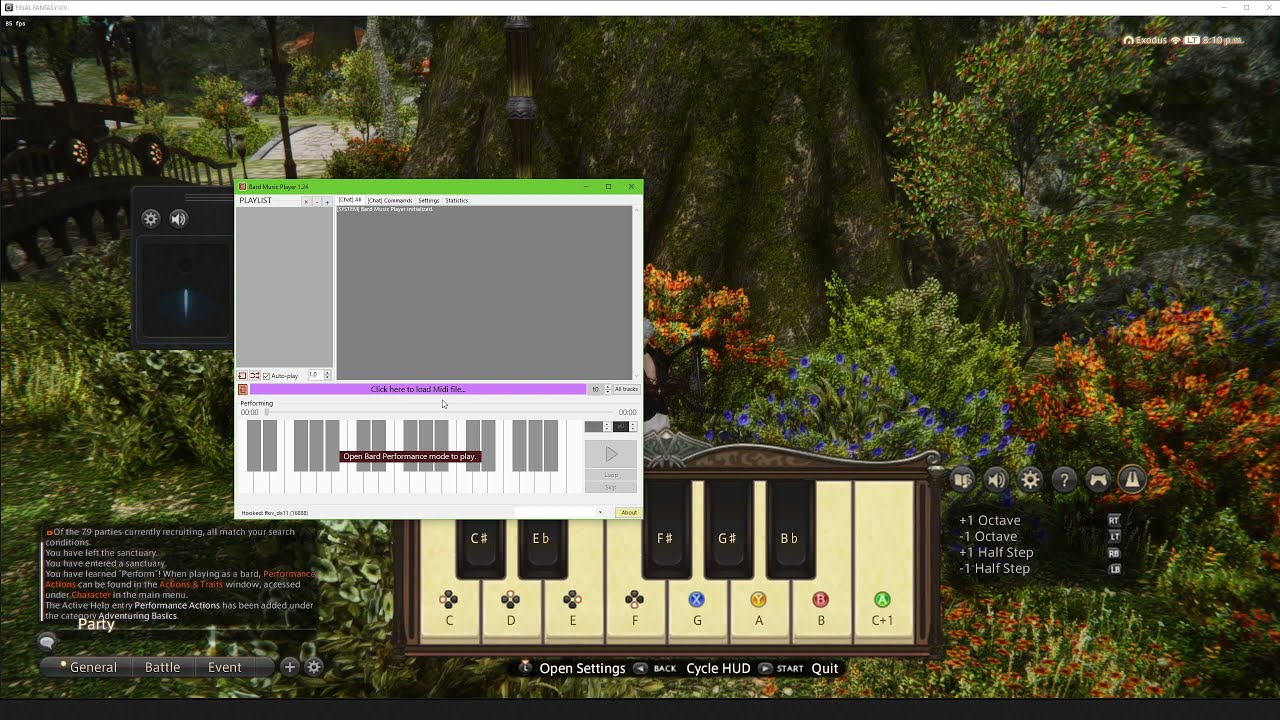Click the chat log scrollbar up arrow
The height and width of the screenshot is (720, 1280).
click(637, 210)
